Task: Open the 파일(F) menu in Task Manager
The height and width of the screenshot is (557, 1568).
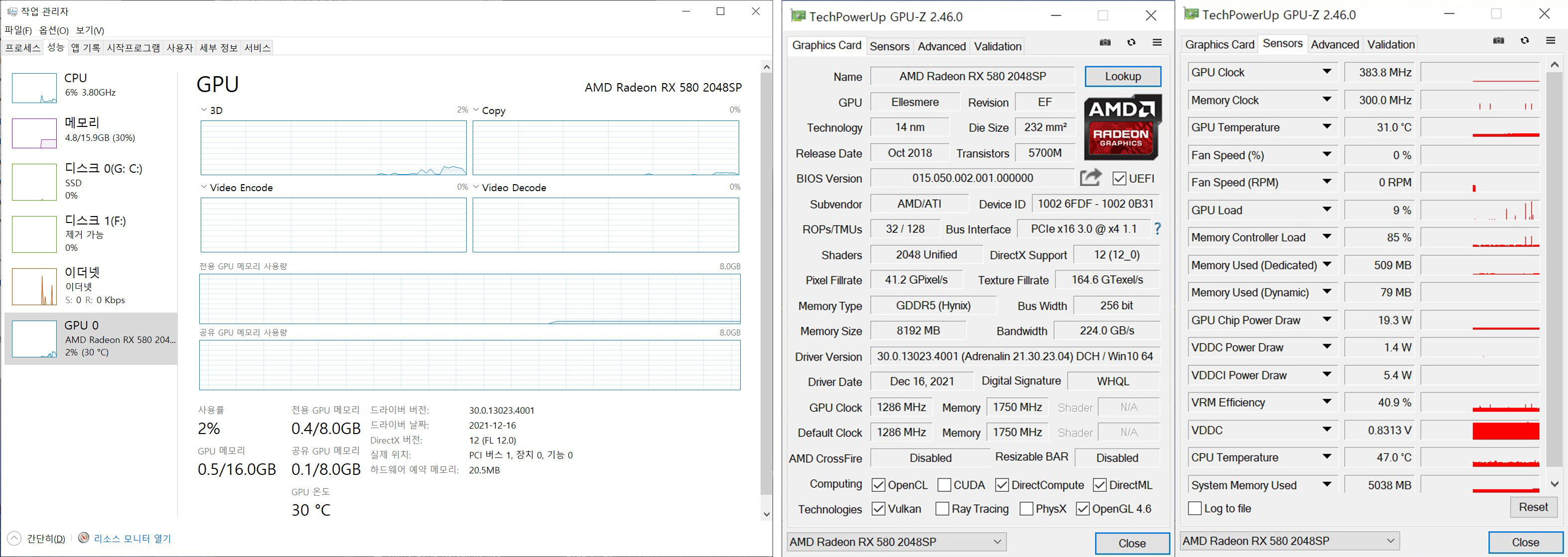Action: (18, 30)
